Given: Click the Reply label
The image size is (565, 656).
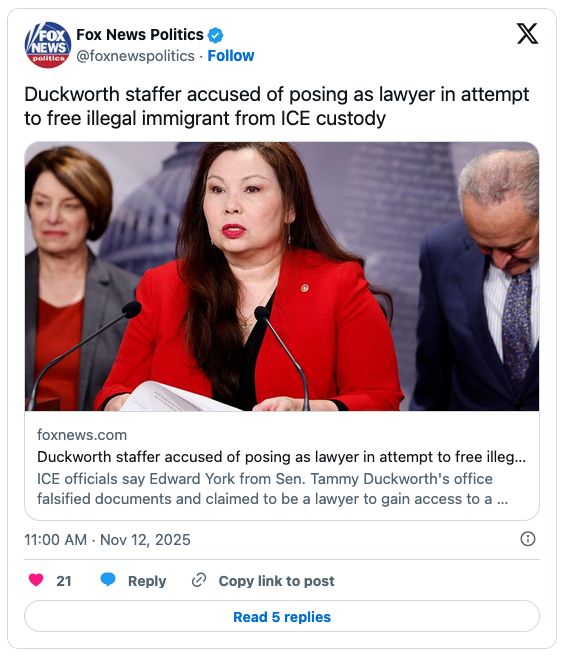Looking at the screenshot, I should coord(147,581).
